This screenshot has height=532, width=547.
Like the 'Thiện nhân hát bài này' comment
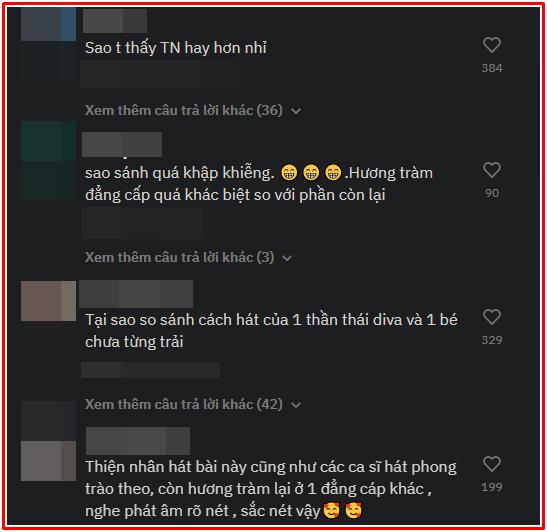pos(492,464)
